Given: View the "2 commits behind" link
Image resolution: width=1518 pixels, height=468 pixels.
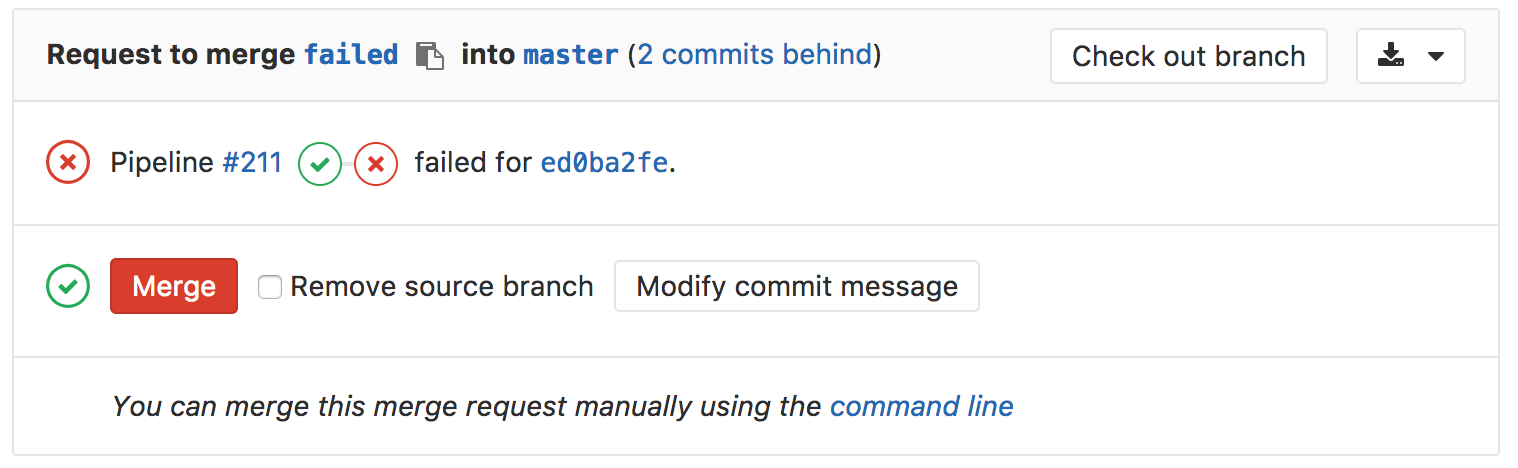Looking at the screenshot, I should 754,55.
